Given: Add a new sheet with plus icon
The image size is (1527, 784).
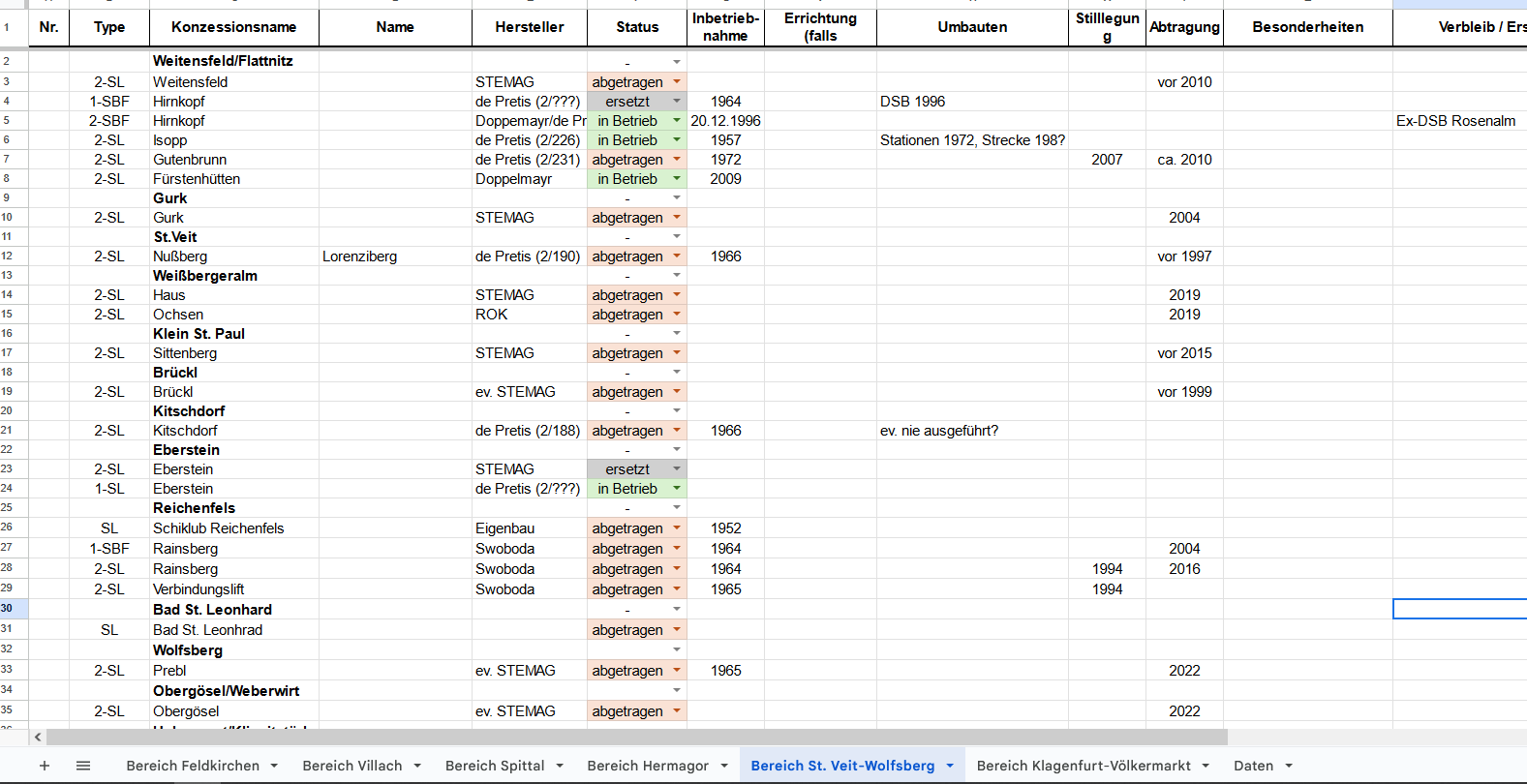Looking at the screenshot, I should coord(45,766).
